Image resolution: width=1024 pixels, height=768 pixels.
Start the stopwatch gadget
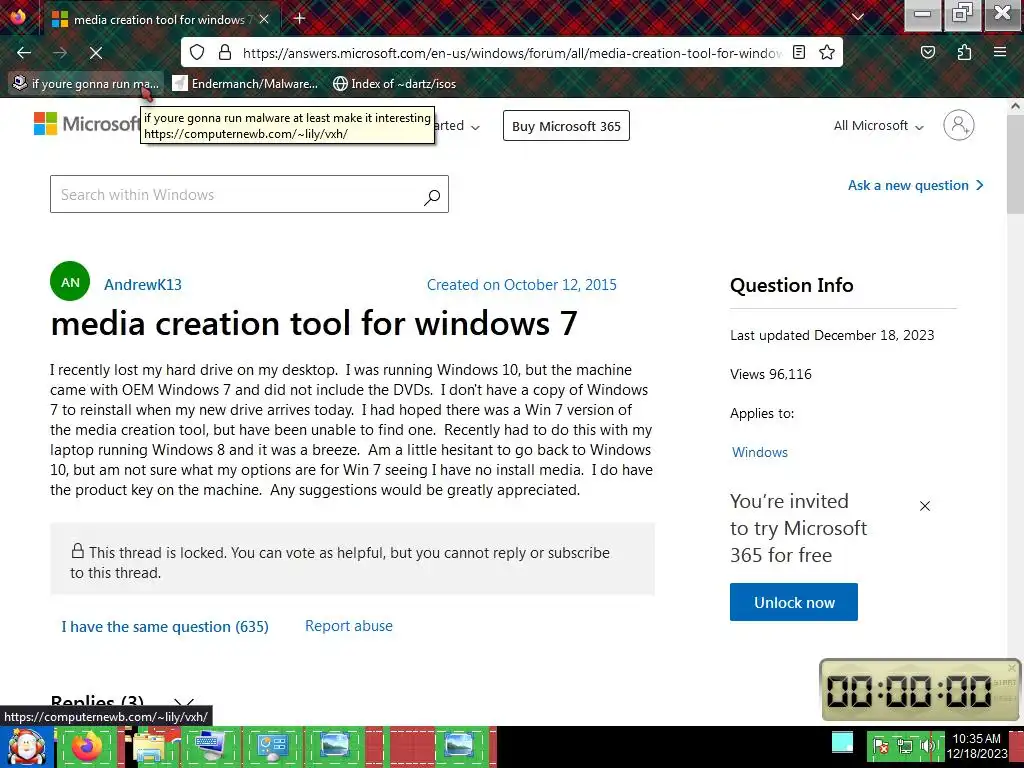pos(1004,682)
